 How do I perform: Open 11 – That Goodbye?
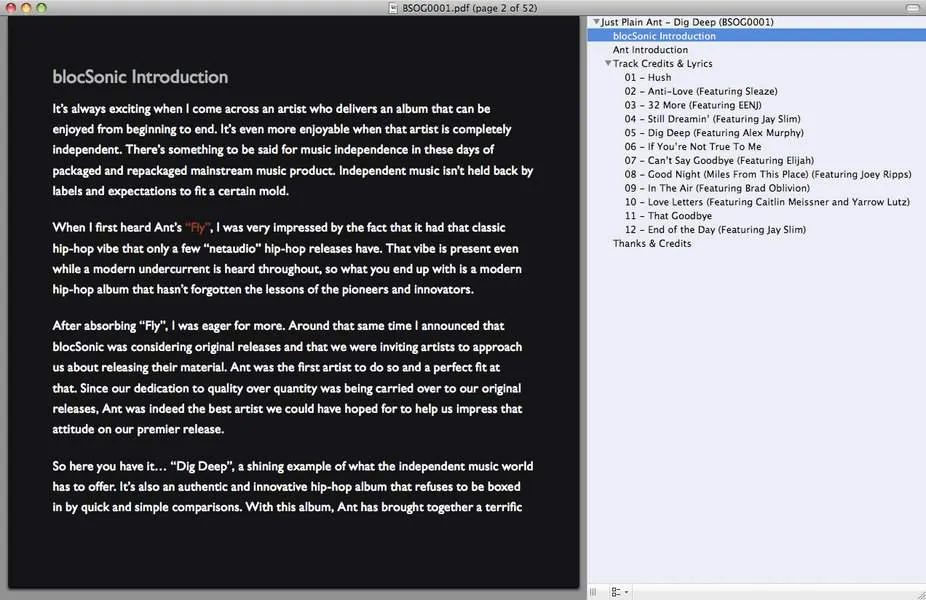point(668,216)
